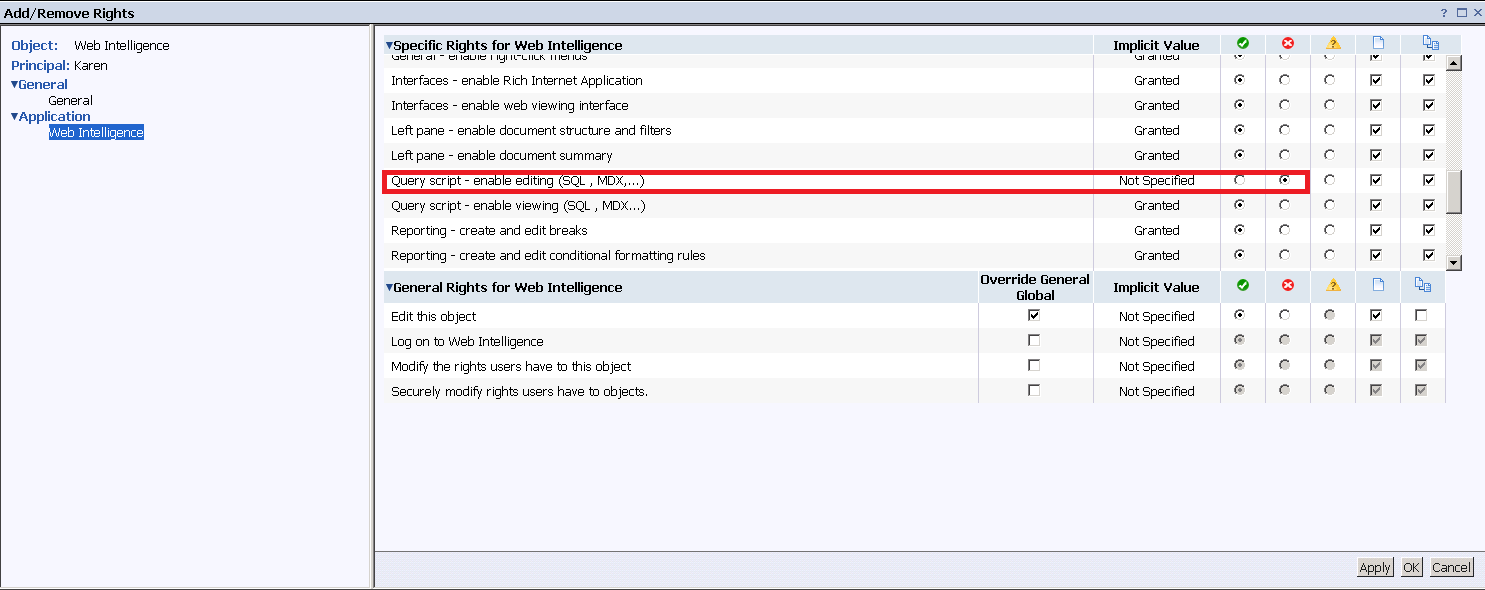1485x590 pixels.
Task: Click Cancel to discard changes
Action: point(1451,567)
